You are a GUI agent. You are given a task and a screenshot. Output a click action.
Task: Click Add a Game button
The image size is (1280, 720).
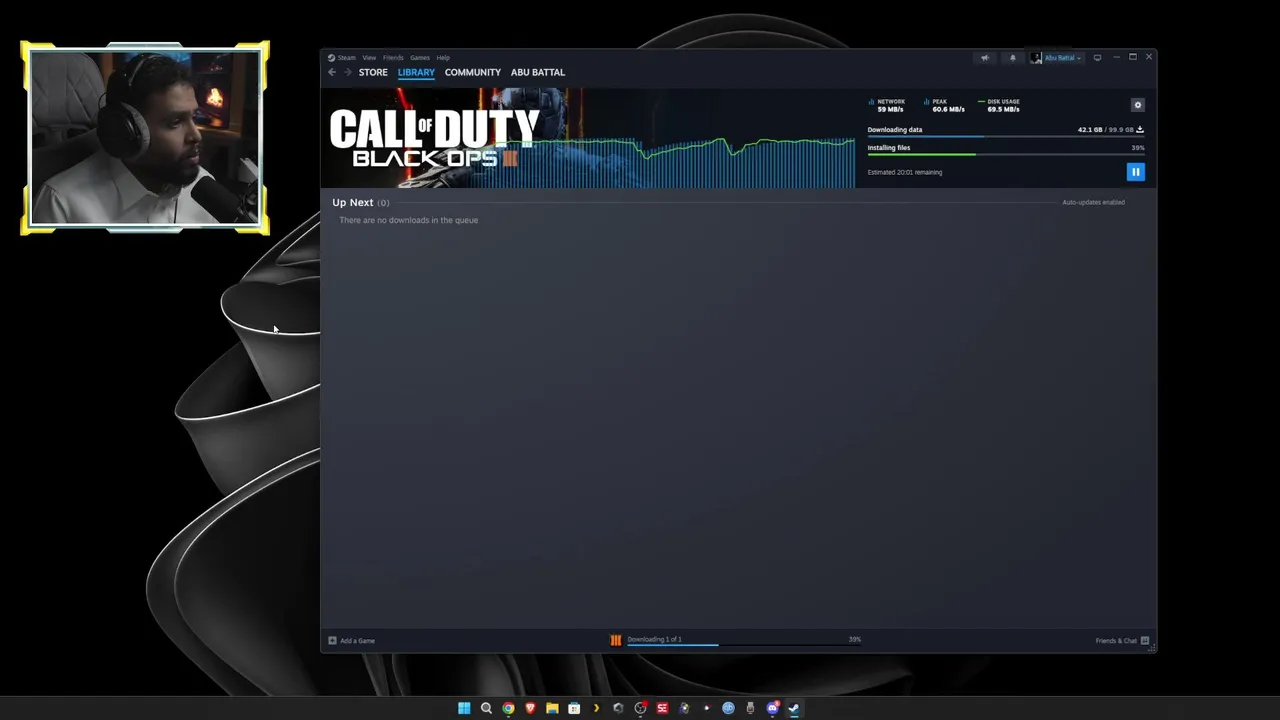352,641
